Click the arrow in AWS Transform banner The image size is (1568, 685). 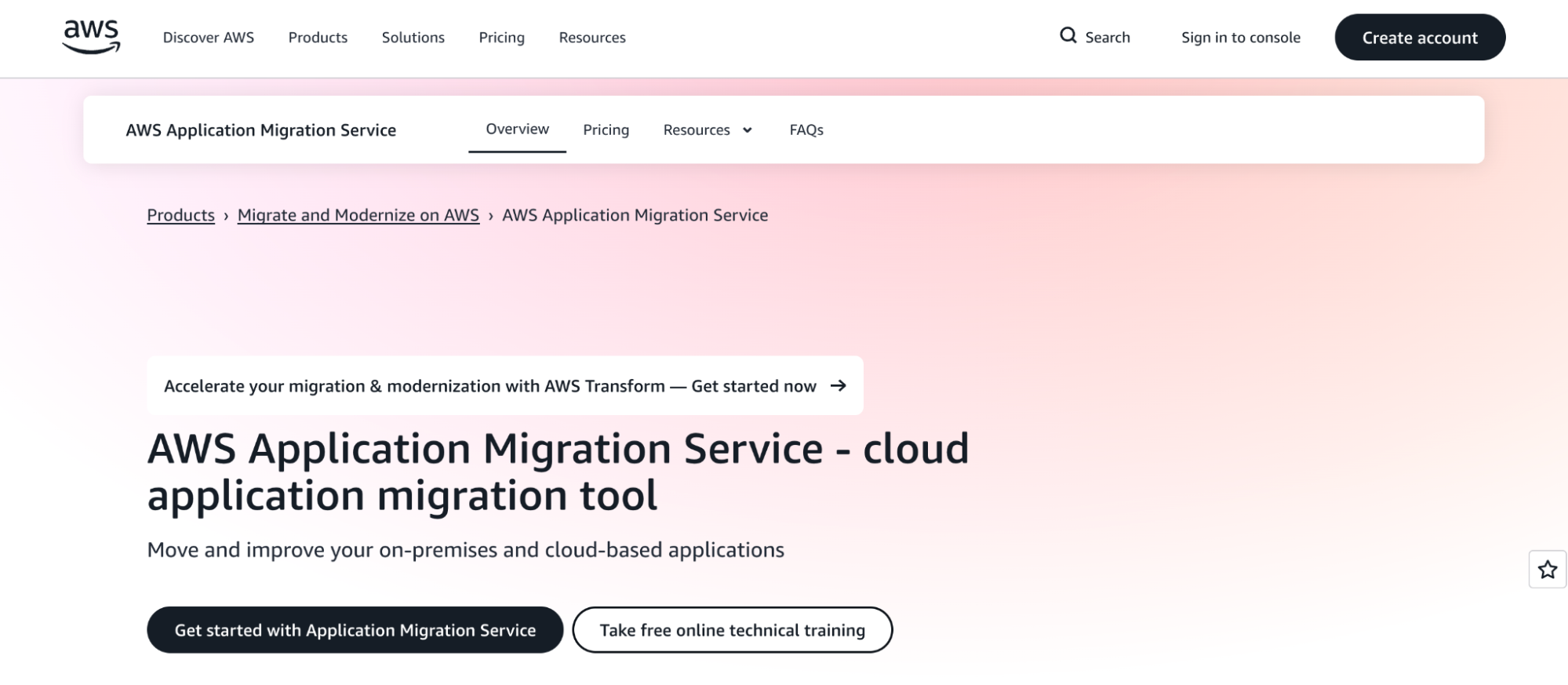[x=838, y=385]
